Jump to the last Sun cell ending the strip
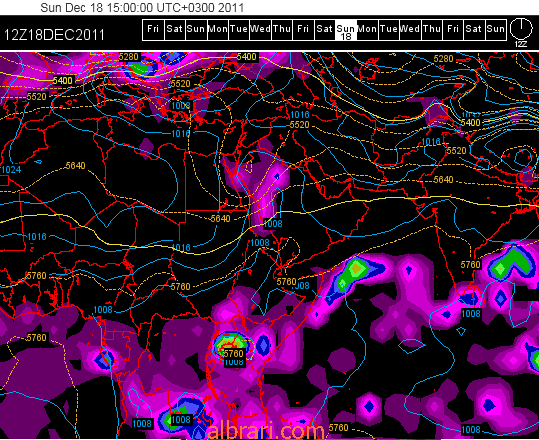The image size is (539, 440). [x=496, y=30]
